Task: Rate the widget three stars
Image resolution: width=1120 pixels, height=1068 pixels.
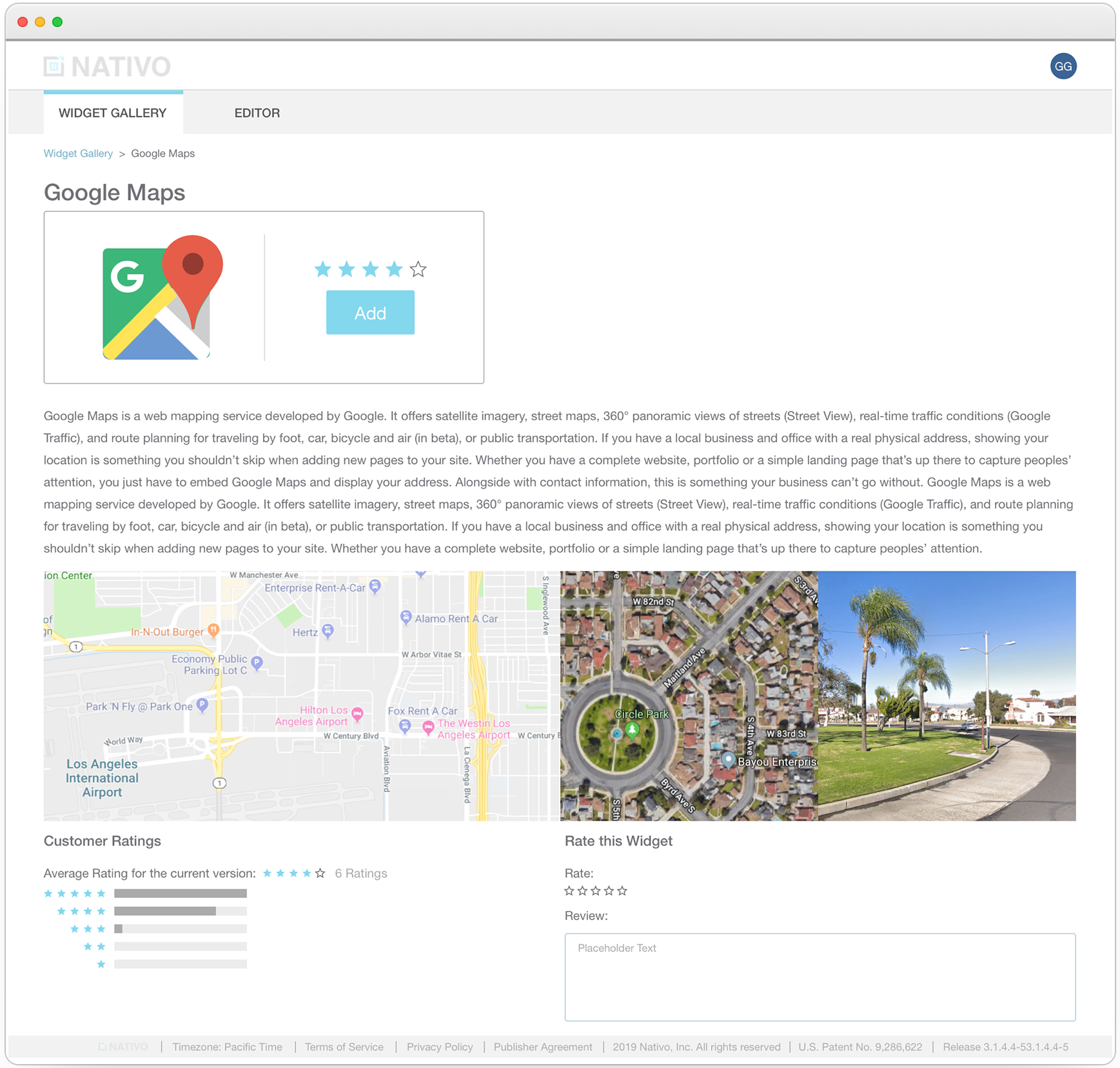Action: coord(595,891)
